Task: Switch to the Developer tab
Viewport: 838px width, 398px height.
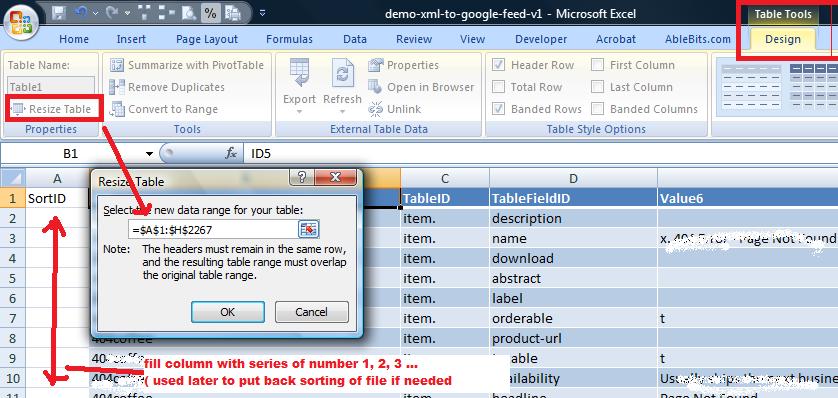Action: [x=541, y=39]
